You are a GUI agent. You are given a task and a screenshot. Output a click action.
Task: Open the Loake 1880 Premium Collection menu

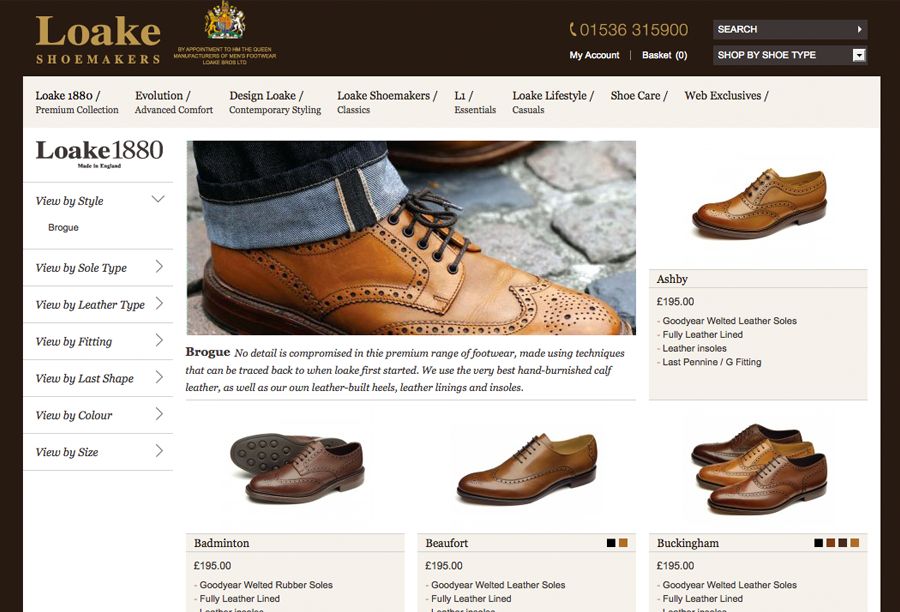(77, 102)
